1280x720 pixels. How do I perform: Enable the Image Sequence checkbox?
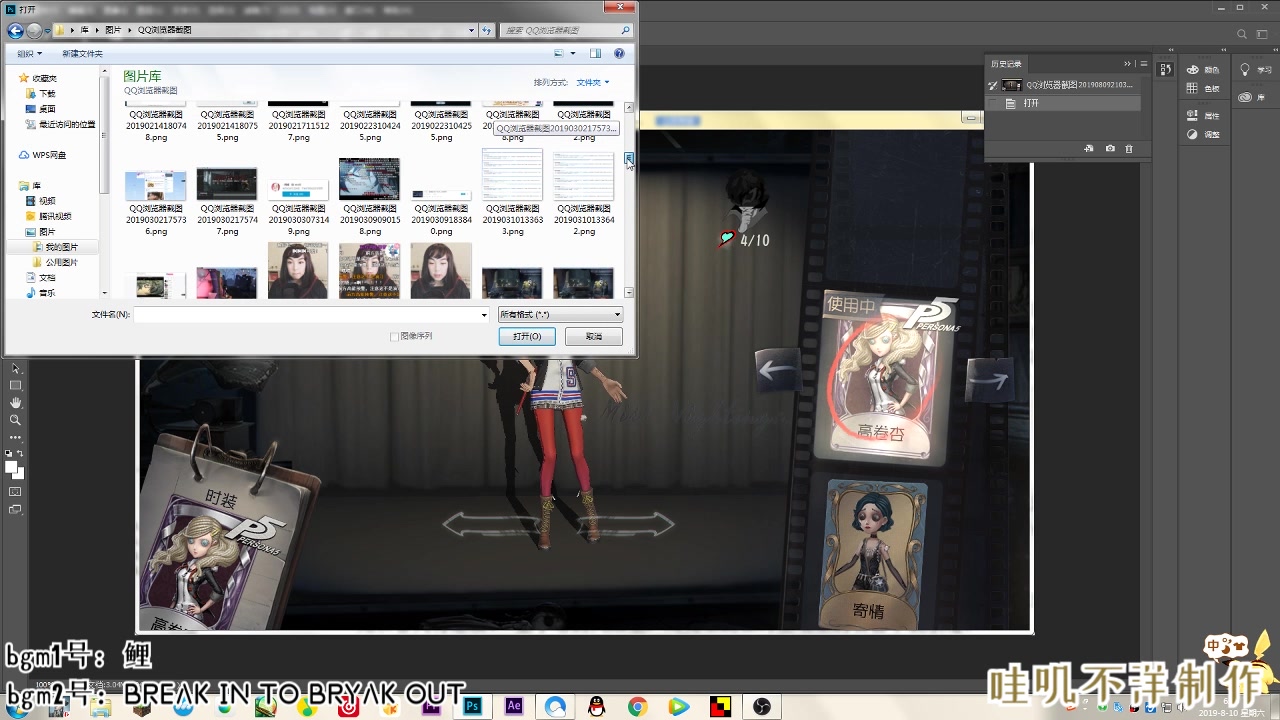click(x=395, y=337)
